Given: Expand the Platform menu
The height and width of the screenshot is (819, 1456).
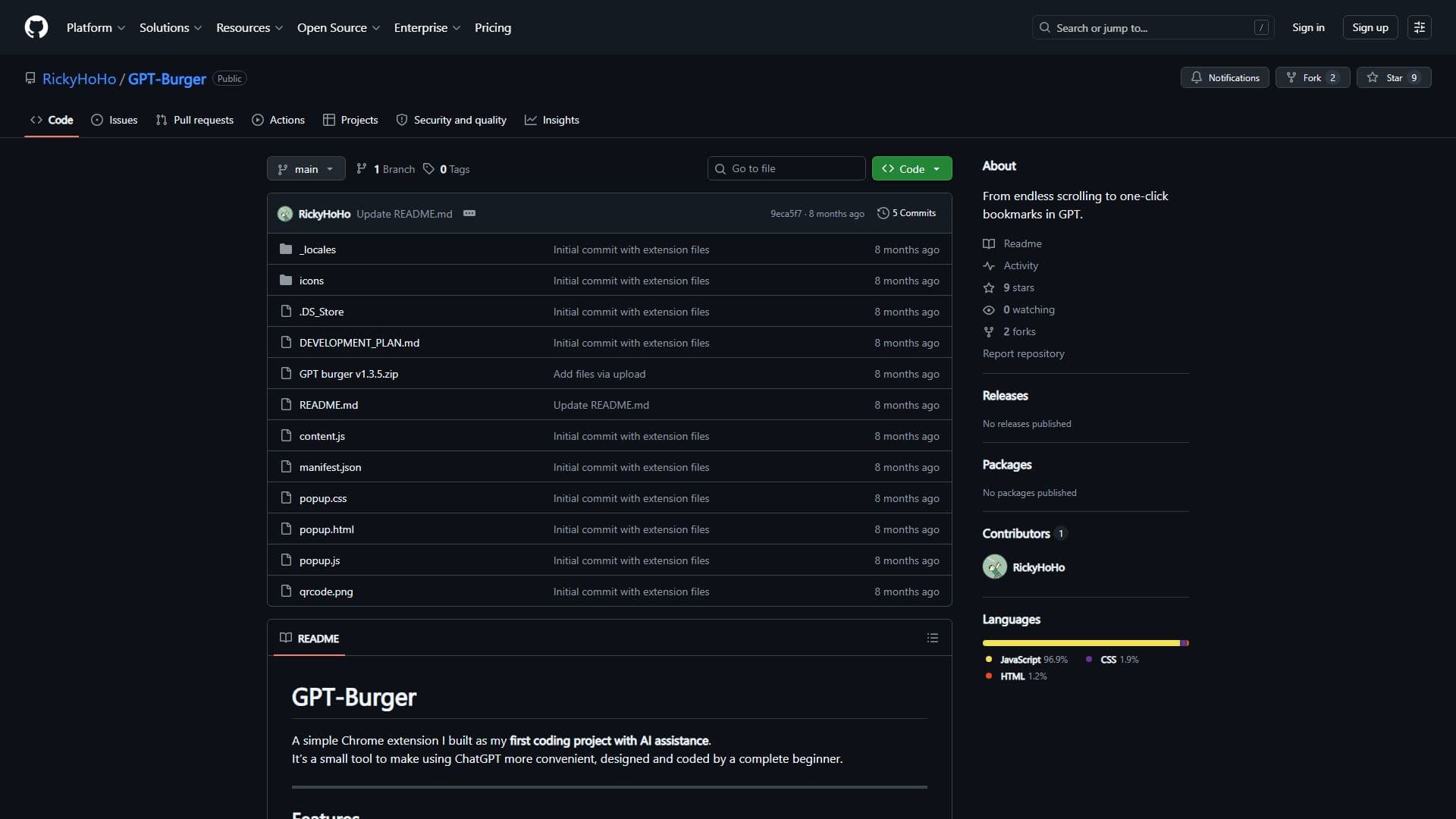Looking at the screenshot, I should pos(96,27).
